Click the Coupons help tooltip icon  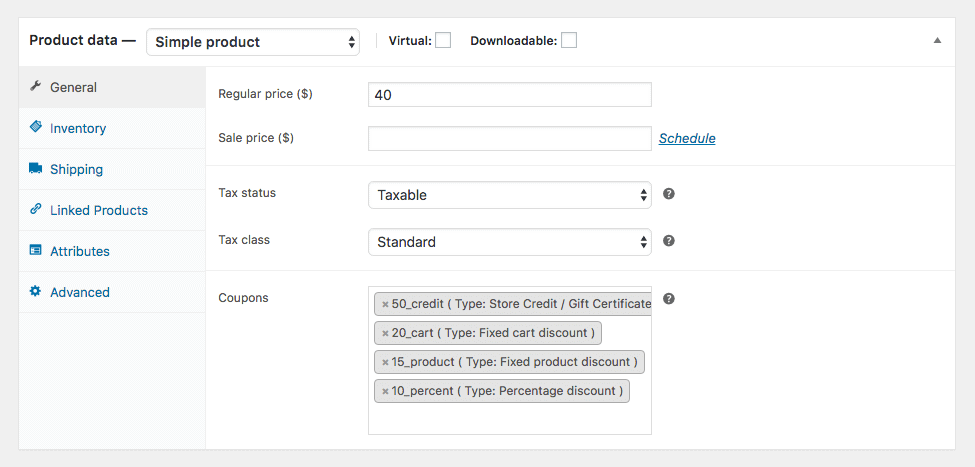tap(669, 299)
